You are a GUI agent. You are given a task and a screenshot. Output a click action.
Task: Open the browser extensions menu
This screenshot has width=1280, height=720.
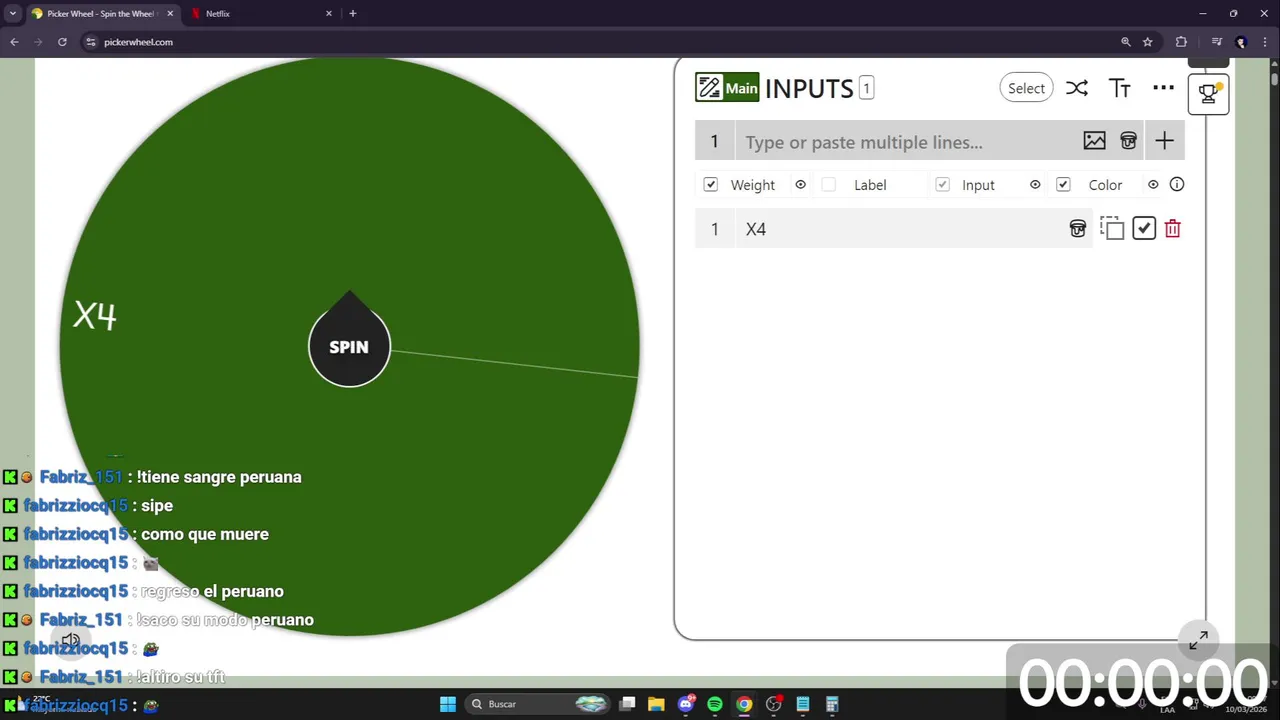[1181, 42]
